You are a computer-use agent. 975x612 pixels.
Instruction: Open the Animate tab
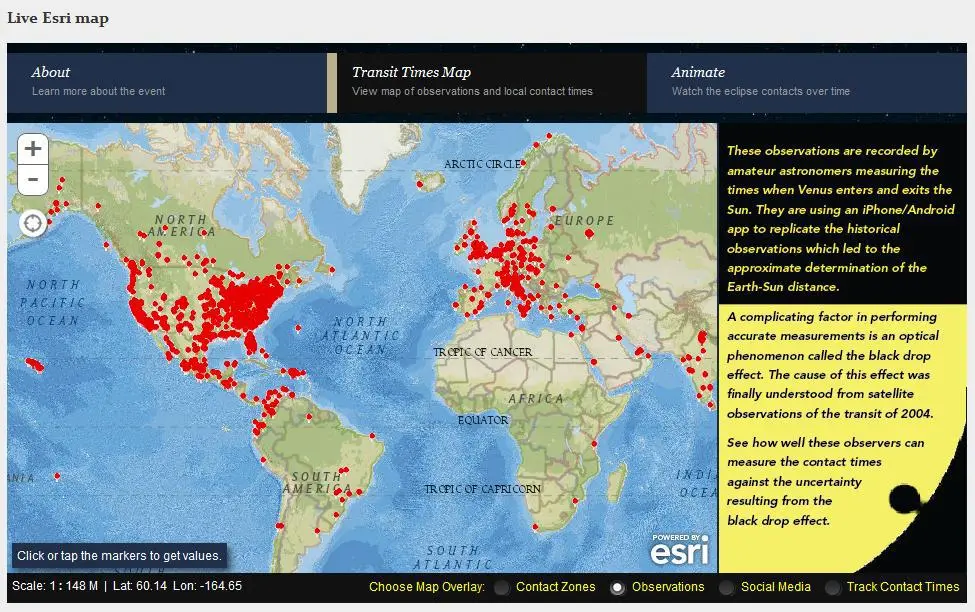806,83
